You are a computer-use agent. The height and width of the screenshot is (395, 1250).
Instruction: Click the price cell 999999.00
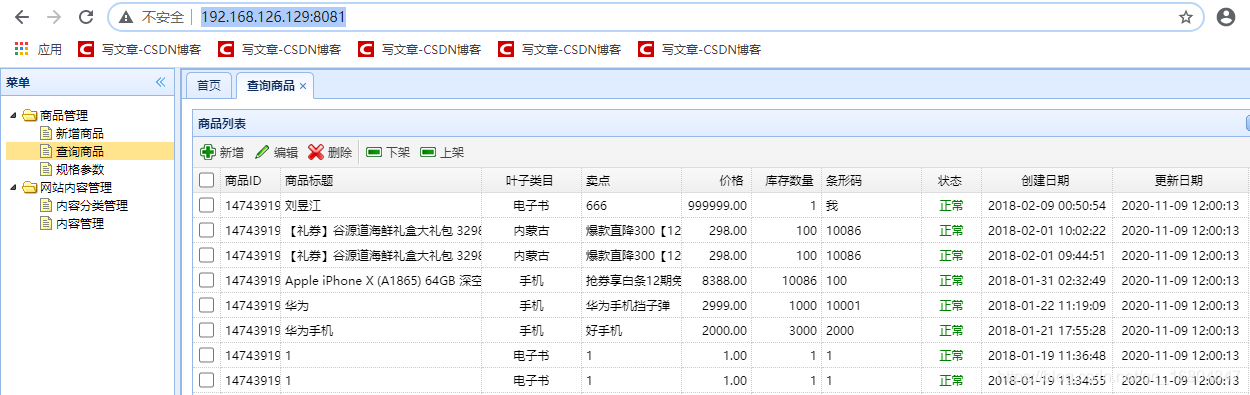(716, 205)
